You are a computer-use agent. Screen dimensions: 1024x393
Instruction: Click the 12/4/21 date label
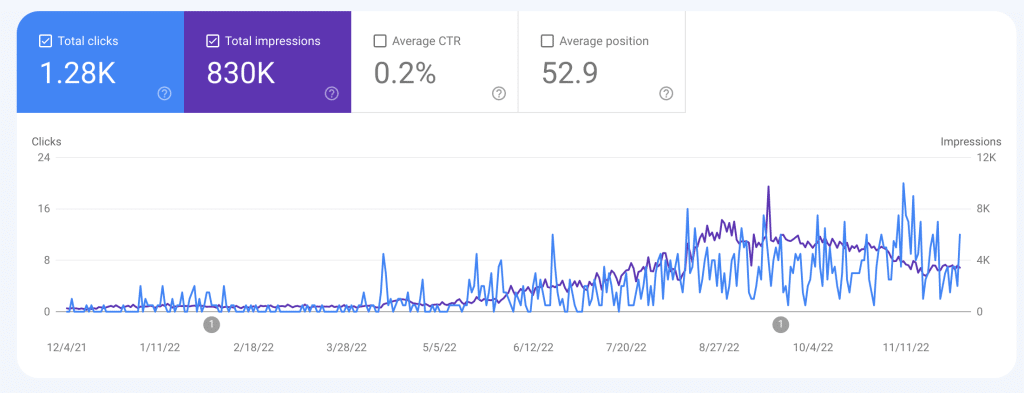[x=67, y=347]
